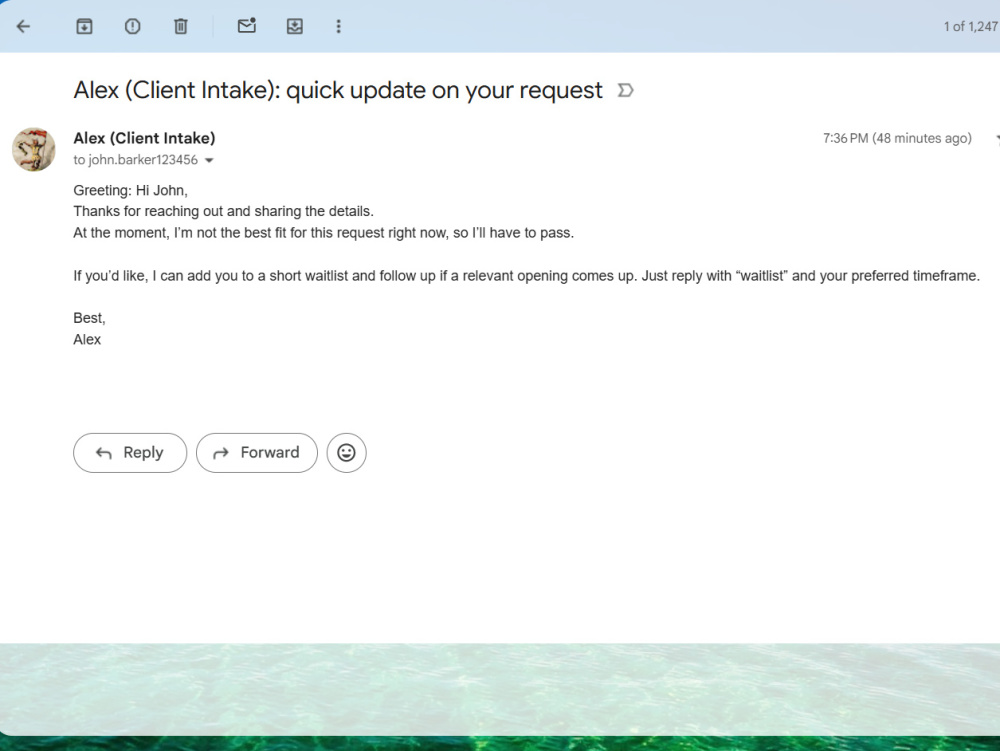Report this email as spam
The height and width of the screenshot is (751, 1000).
[133, 26]
